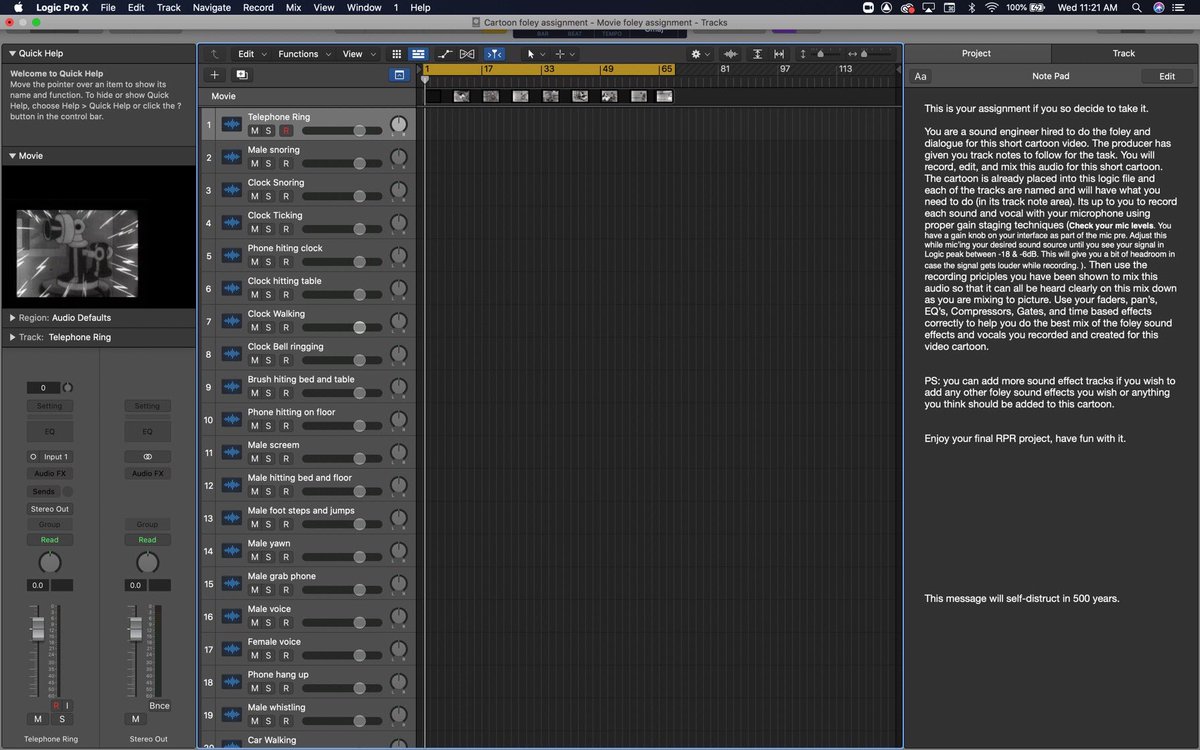Click the movie preview thumbnail
Viewport: 1200px width, 750px height.
point(78,253)
